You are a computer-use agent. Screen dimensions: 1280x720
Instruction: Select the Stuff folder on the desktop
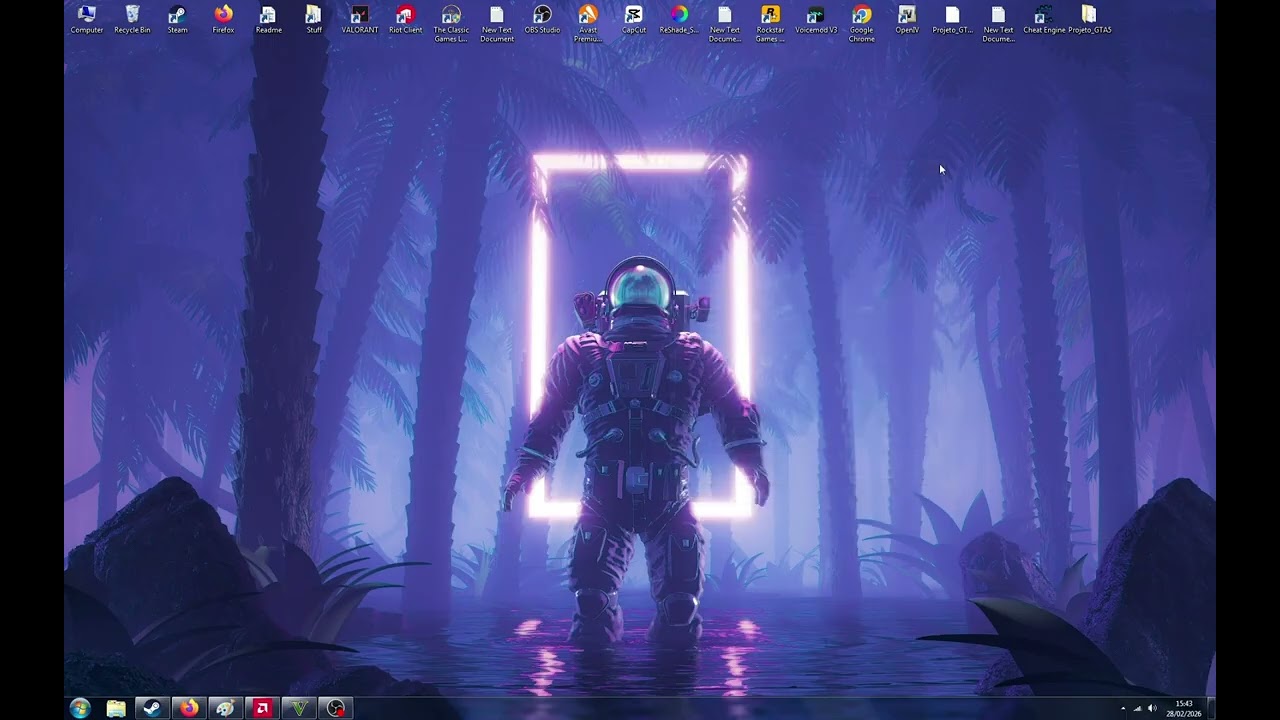pos(314,19)
